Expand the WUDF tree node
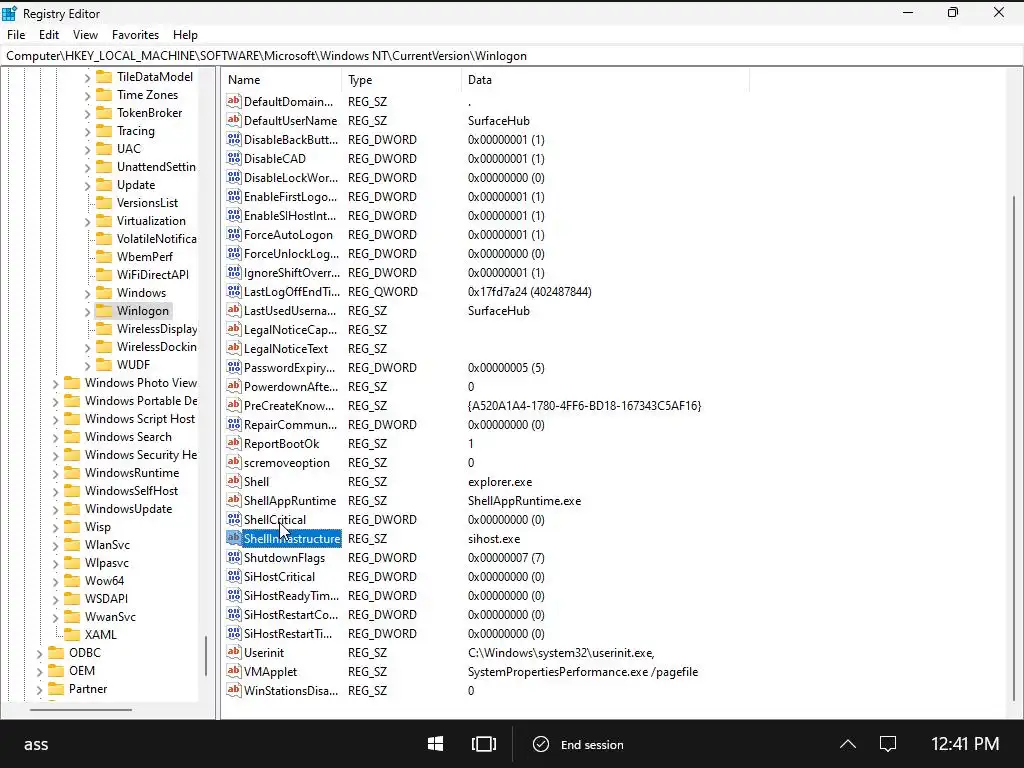The height and width of the screenshot is (768, 1024). (88, 366)
